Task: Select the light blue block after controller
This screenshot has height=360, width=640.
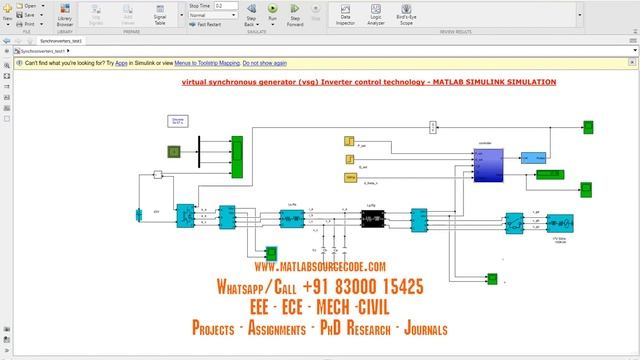Action: click(x=533, y=158)
